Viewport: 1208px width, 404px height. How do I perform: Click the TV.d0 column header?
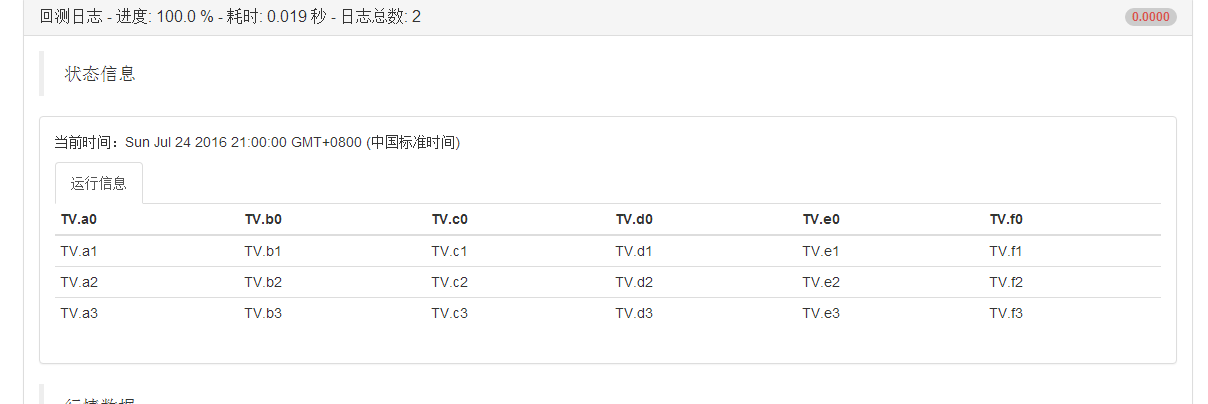634,220
